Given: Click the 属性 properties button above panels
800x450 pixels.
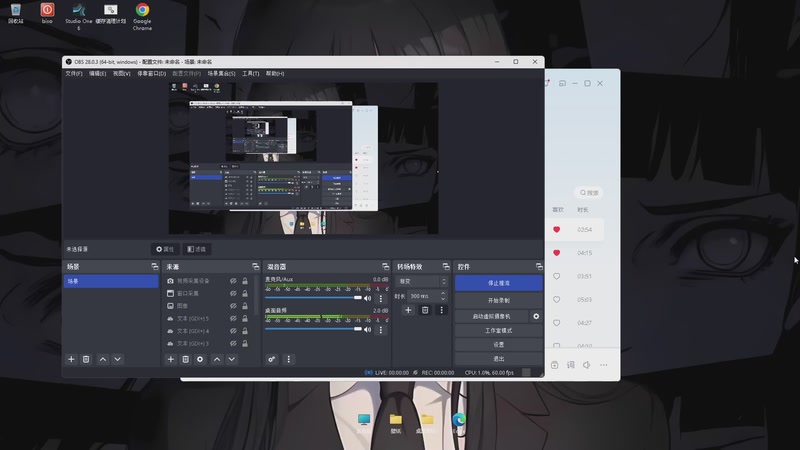Looking at the screenshot, I should [x=165, y=249].
